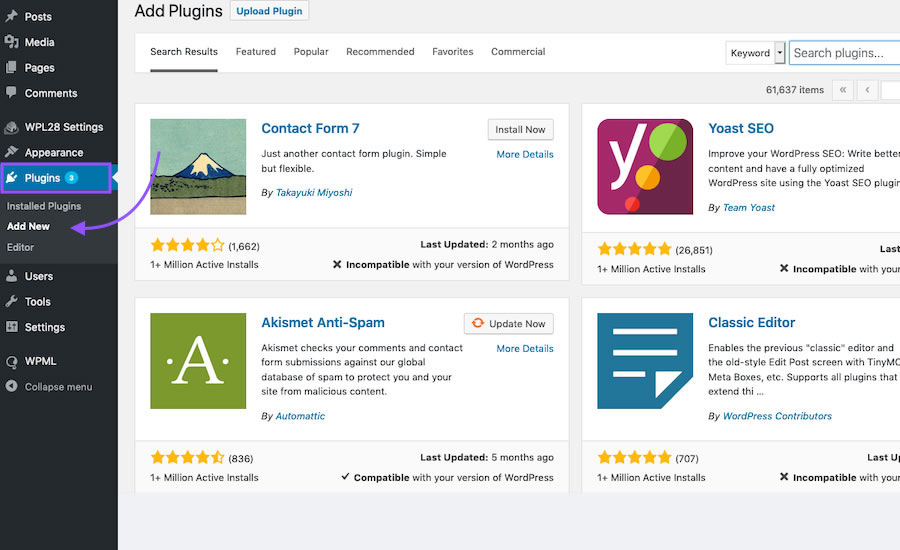Go to the first page of results
The image size is (900, 550).
tap(843, 90)
